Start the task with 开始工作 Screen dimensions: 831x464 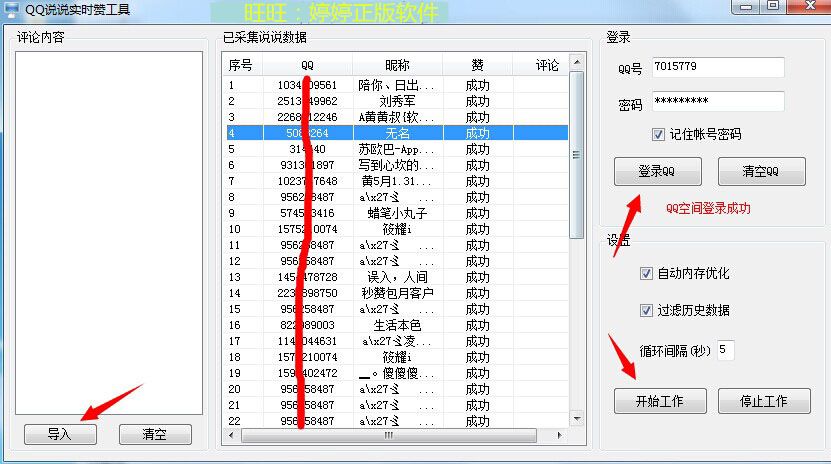660,401
